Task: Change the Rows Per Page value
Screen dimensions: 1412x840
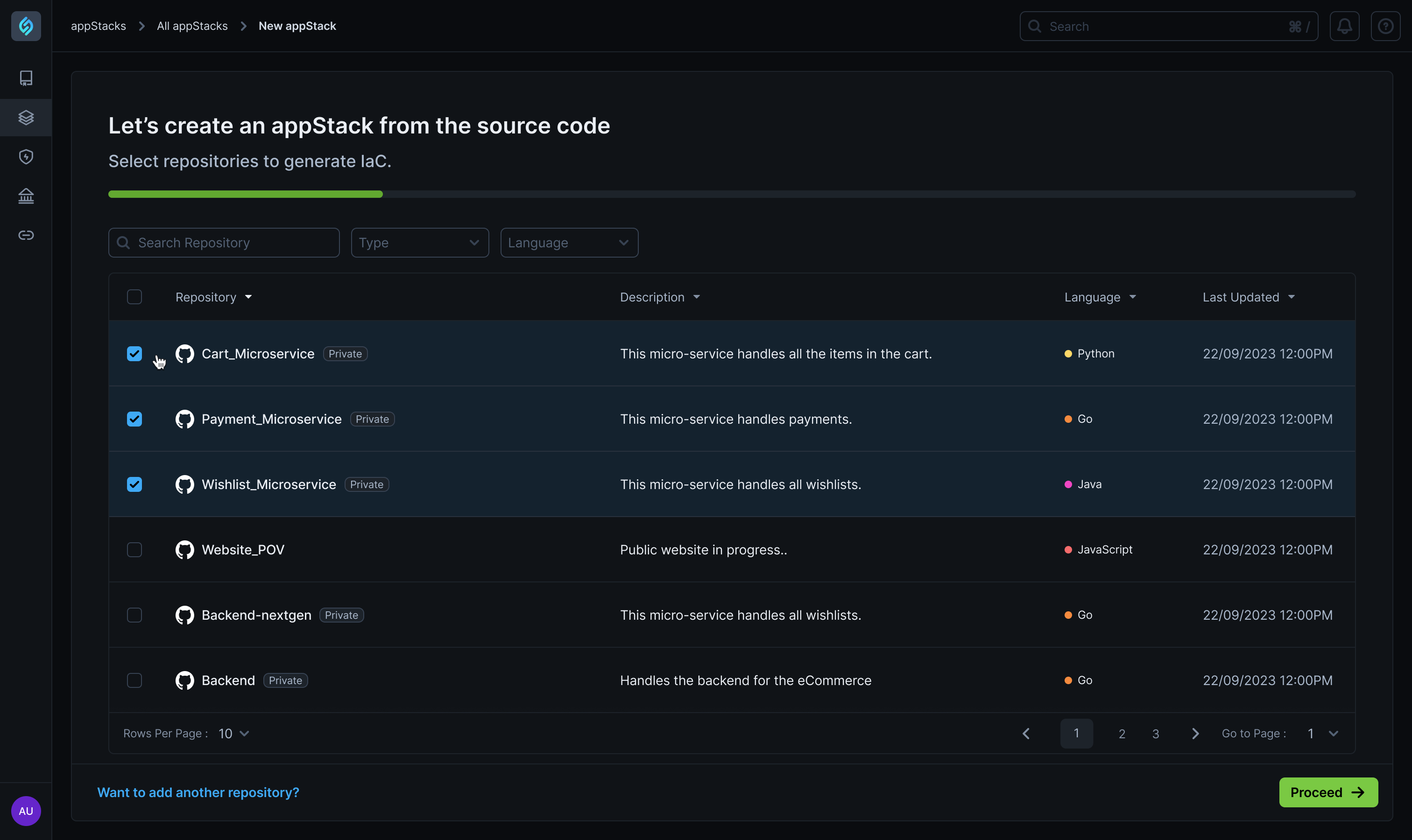Action: (234, 734)
